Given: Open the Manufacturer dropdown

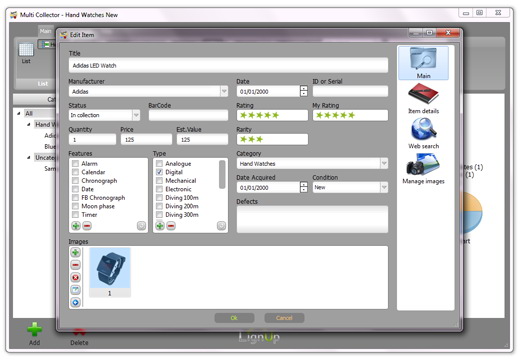Looking at the screenshot, I should coord(224,91).
